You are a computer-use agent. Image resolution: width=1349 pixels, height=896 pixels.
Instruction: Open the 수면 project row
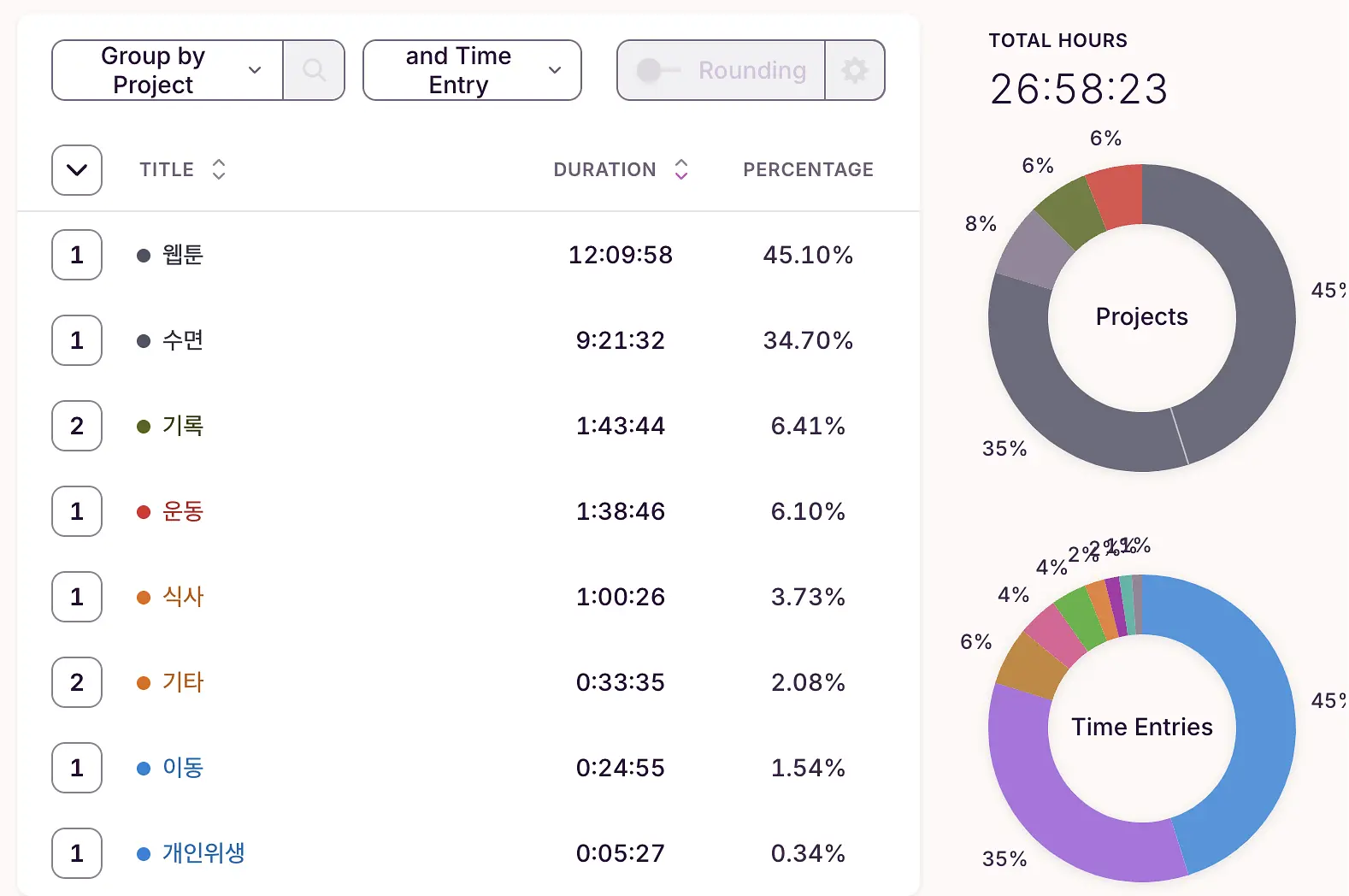point(468,340)
